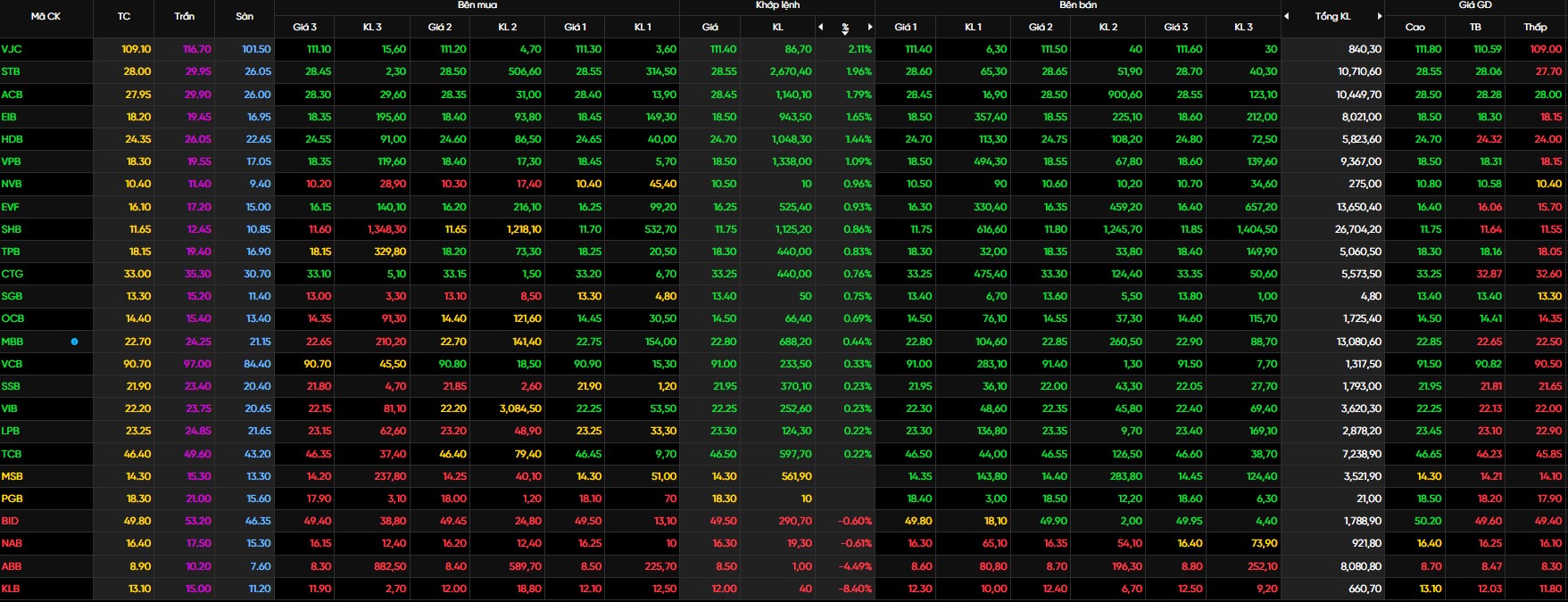This screenshot has height=602, width=1568.
Task: Click the right arrow beside the % column
Action: point(870,27)
